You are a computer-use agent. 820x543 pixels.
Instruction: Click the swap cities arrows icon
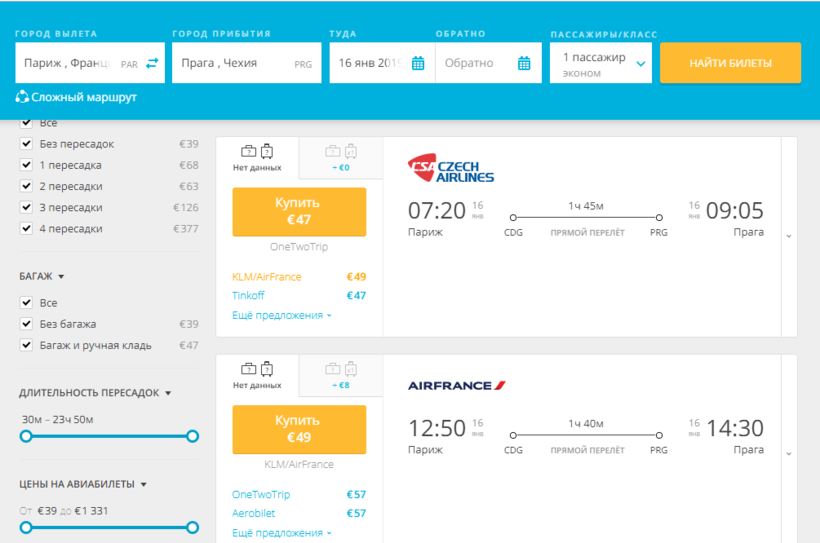152,63
